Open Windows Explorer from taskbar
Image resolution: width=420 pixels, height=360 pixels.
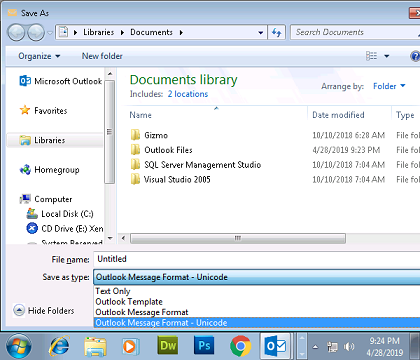click(95, 346)
